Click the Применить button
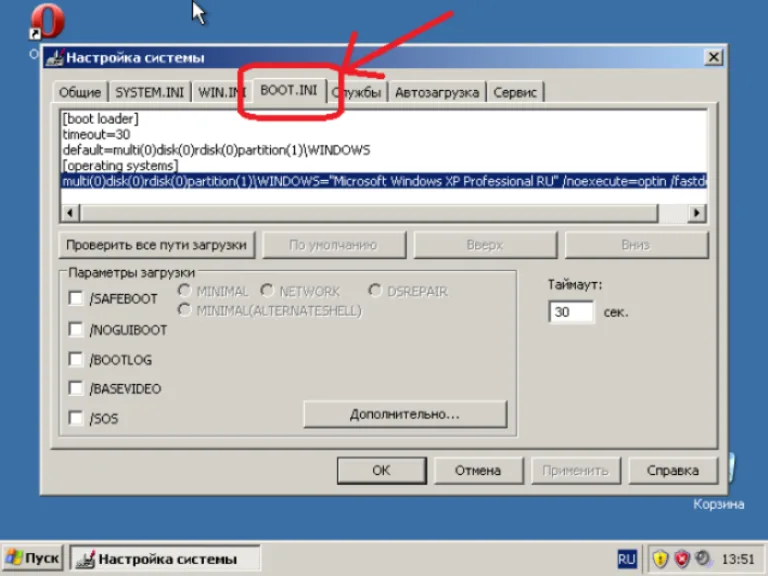The height and width of the screenshot is (576, 768). (x=576, y=471)
